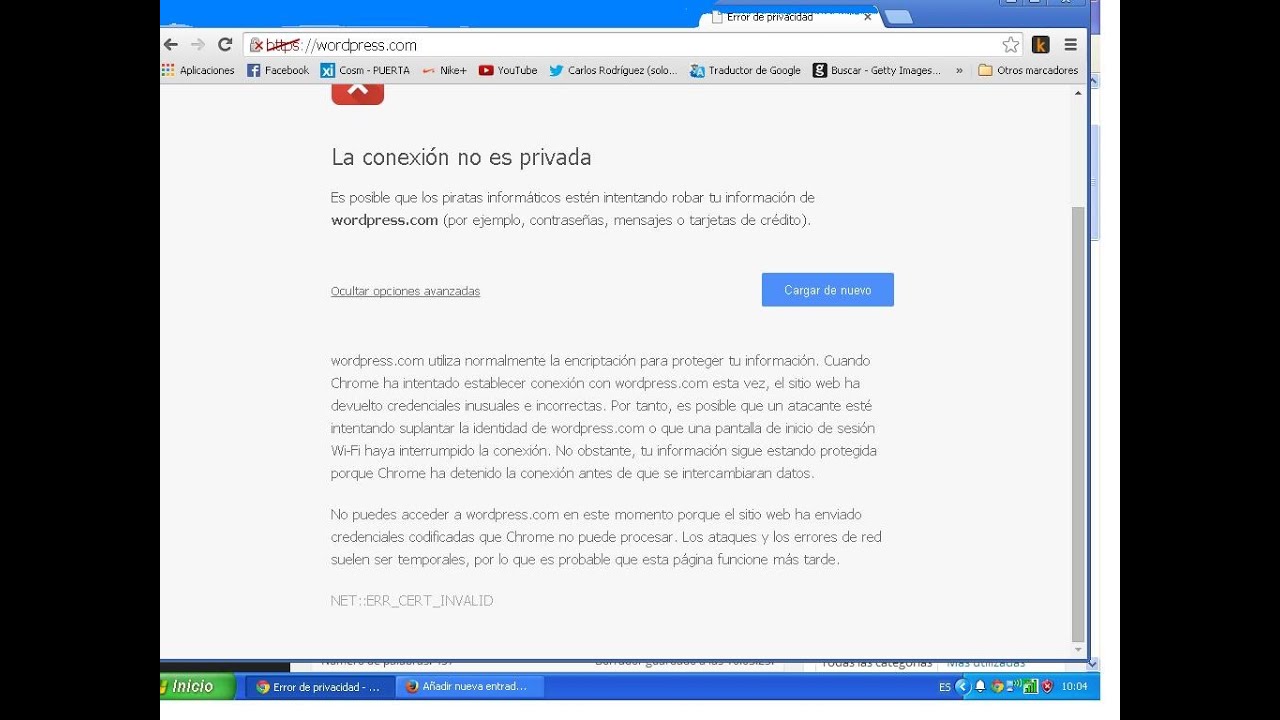Expand hidden bookmarks with the double chevron
1280x720 pixels.
tap(960, 71)
